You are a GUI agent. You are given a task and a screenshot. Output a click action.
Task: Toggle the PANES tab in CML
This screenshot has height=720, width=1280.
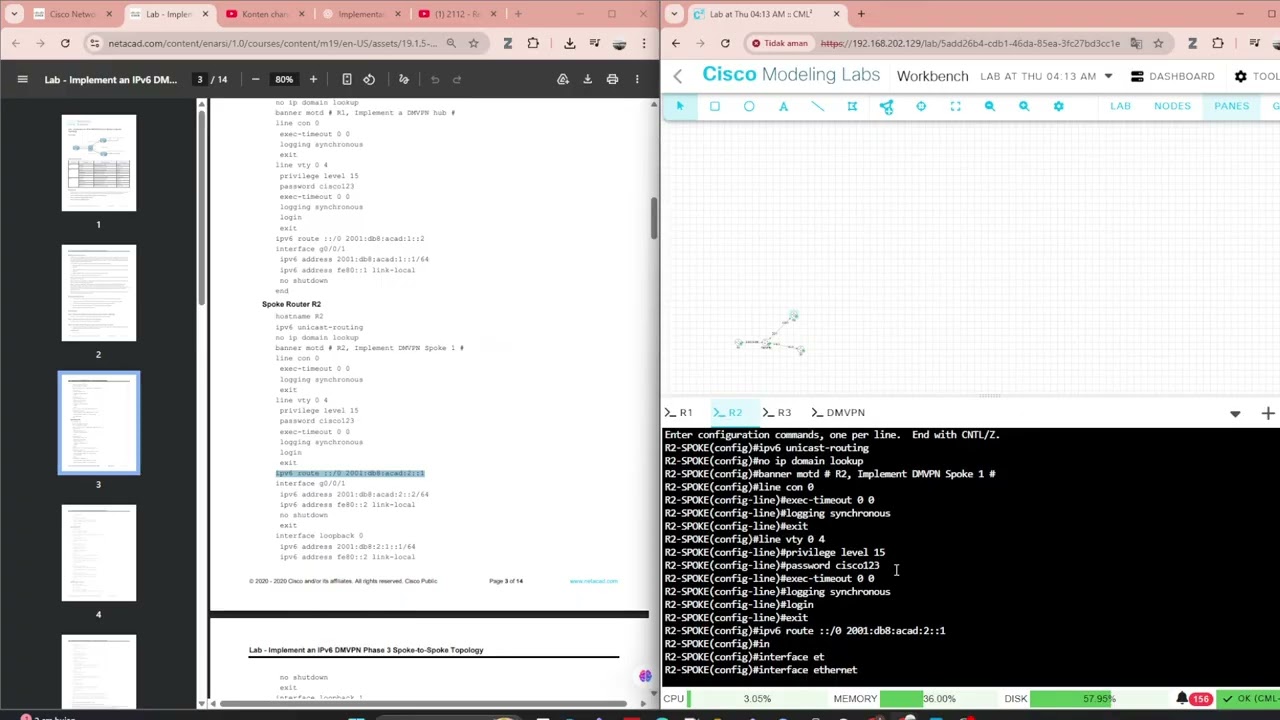[x=1231, y=106]
